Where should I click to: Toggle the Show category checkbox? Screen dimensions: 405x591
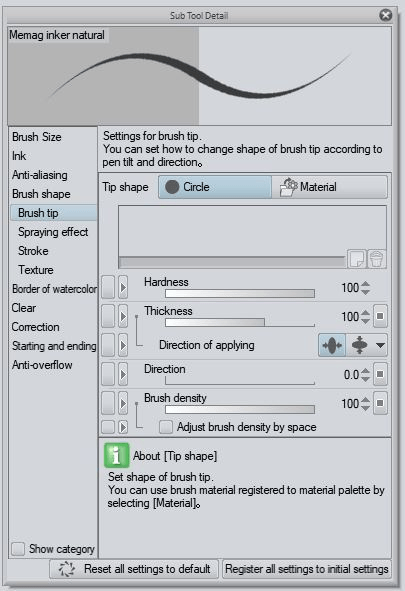(18, 549)
